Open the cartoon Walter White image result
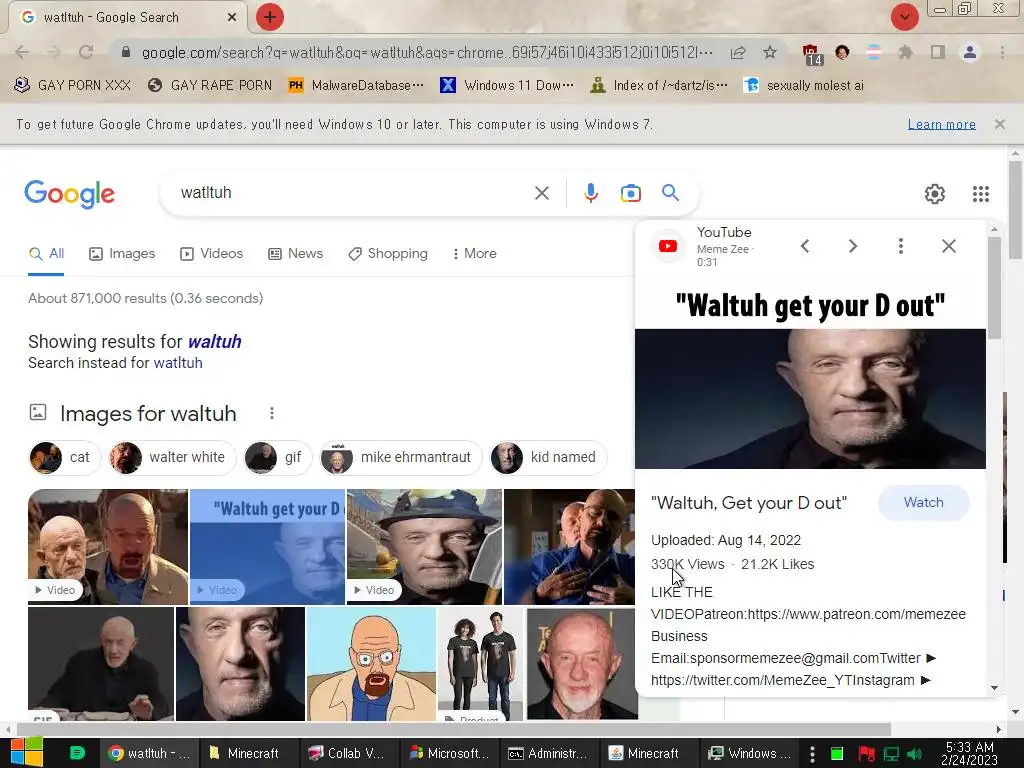Image resolution: width=1024 pixels, height=768 pixels. (x=371, y=664)
